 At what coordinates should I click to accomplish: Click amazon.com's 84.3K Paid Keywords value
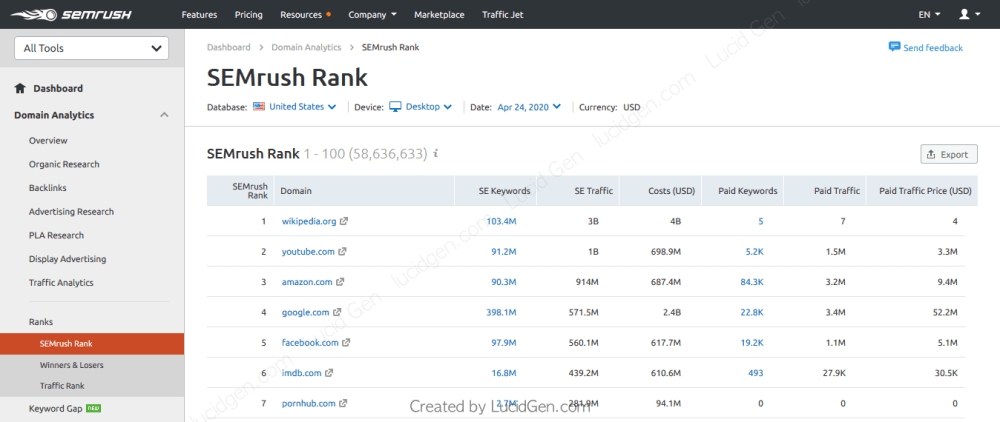click(x=752, y=282)
